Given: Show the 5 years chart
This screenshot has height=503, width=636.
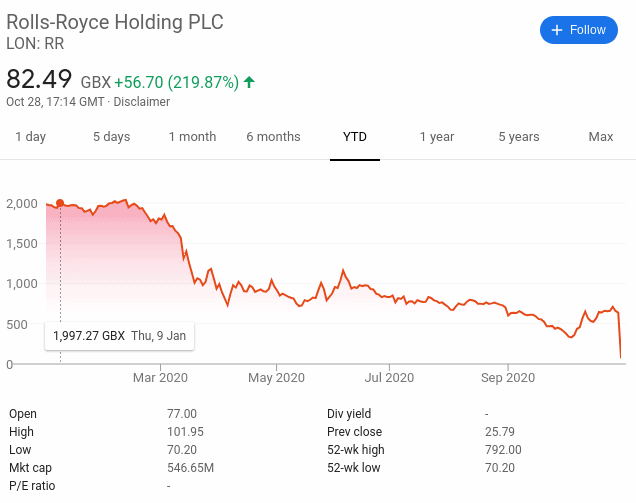Looking at the screenshot, I should click(x=519, y=137).
